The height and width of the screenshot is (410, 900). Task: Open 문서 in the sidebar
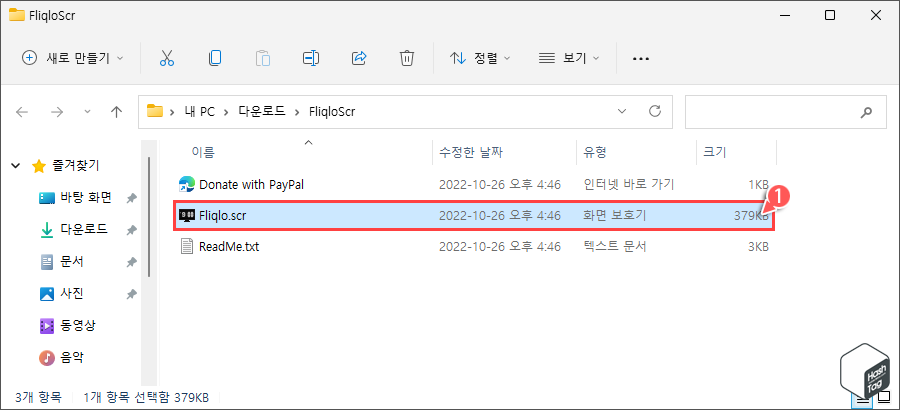72,262
